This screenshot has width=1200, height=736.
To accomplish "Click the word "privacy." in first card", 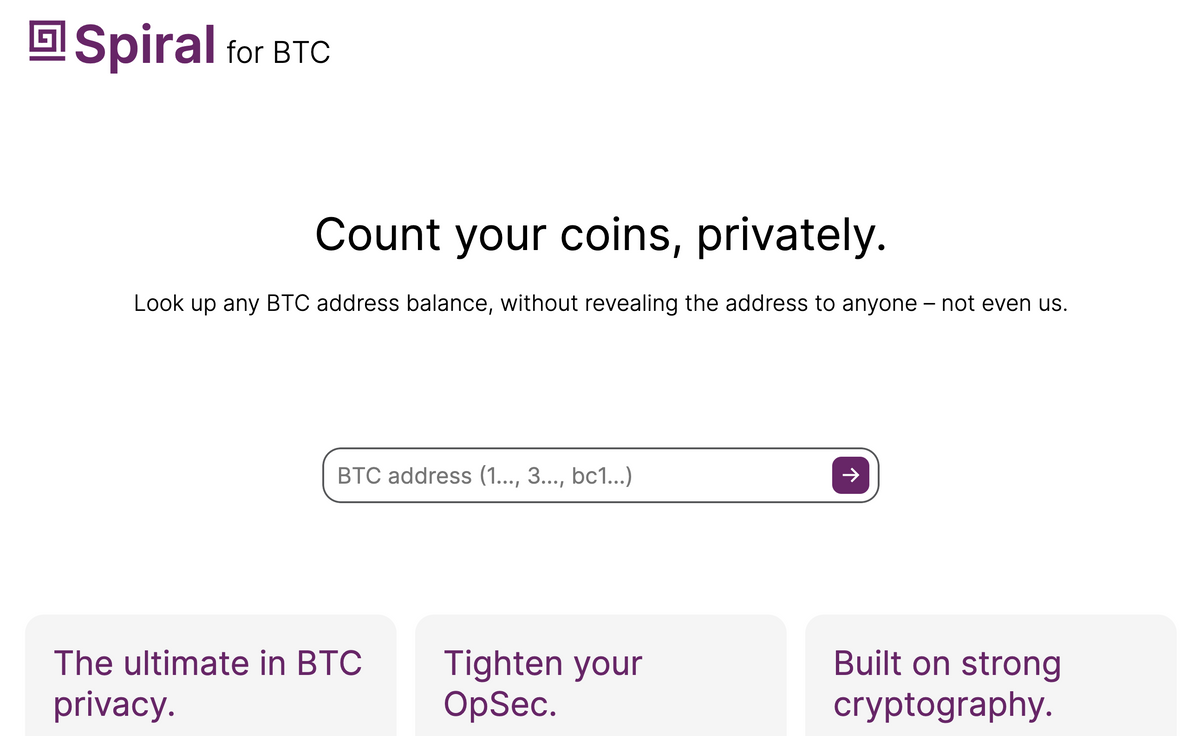I will click(x=114, y=705).
